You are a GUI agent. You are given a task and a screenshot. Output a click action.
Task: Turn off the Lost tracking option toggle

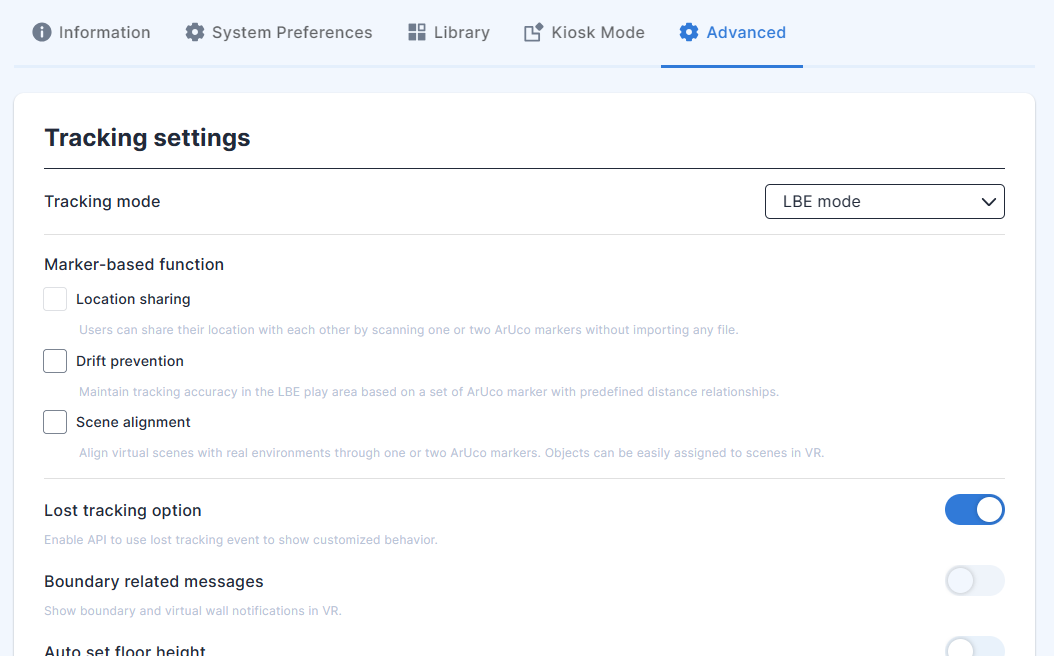tap(974, 510)
